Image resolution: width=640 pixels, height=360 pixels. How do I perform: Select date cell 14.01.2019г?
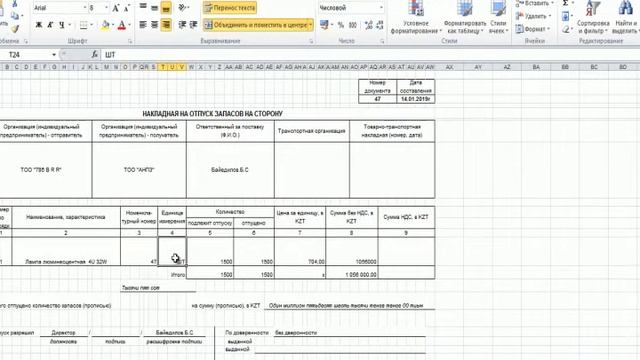coord(416,99)
